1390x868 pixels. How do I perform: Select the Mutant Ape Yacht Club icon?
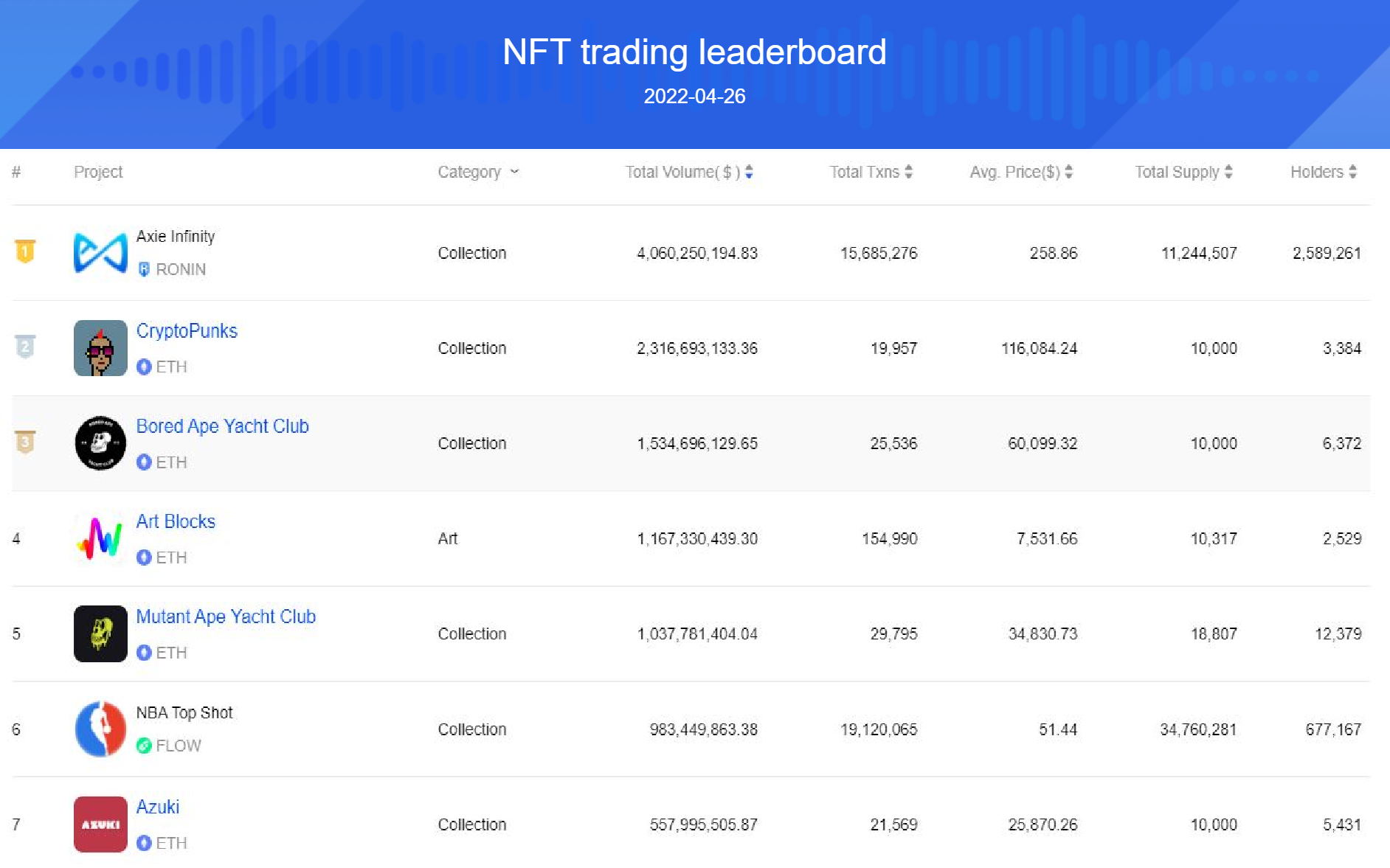point(100,633)
